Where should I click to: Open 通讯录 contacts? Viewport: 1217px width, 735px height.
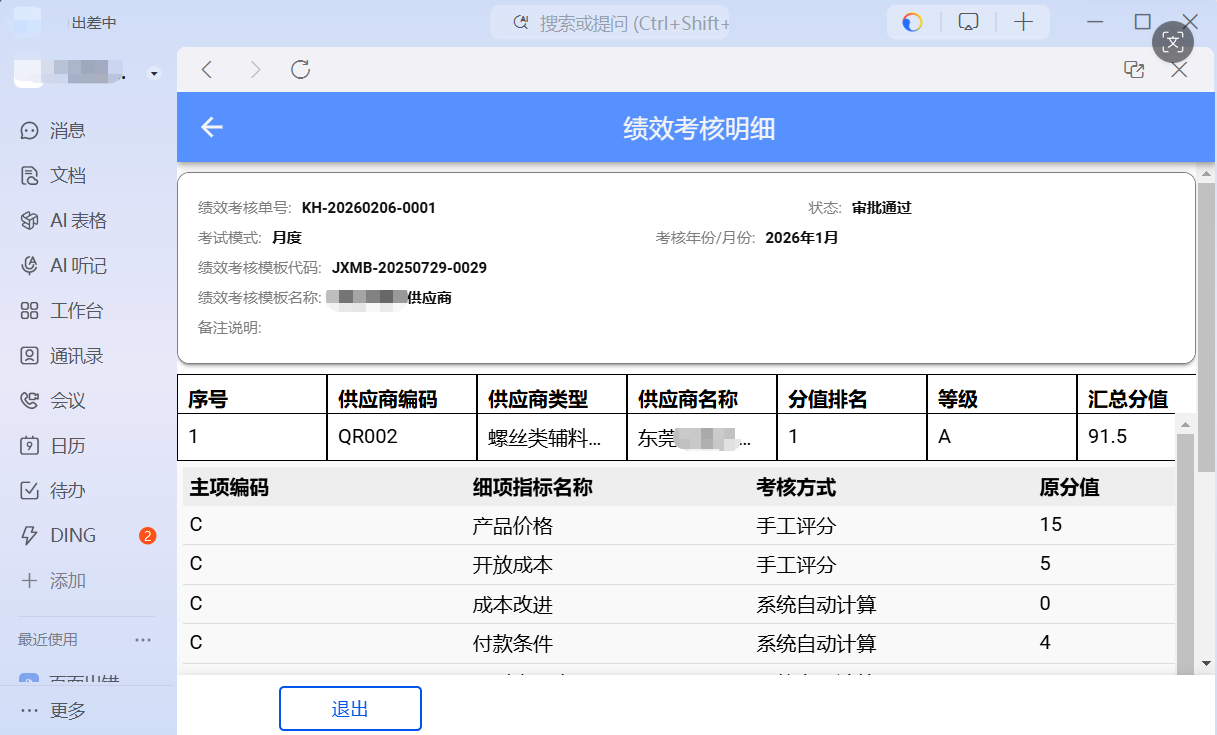pyautogui.click(x=62, y=355)
